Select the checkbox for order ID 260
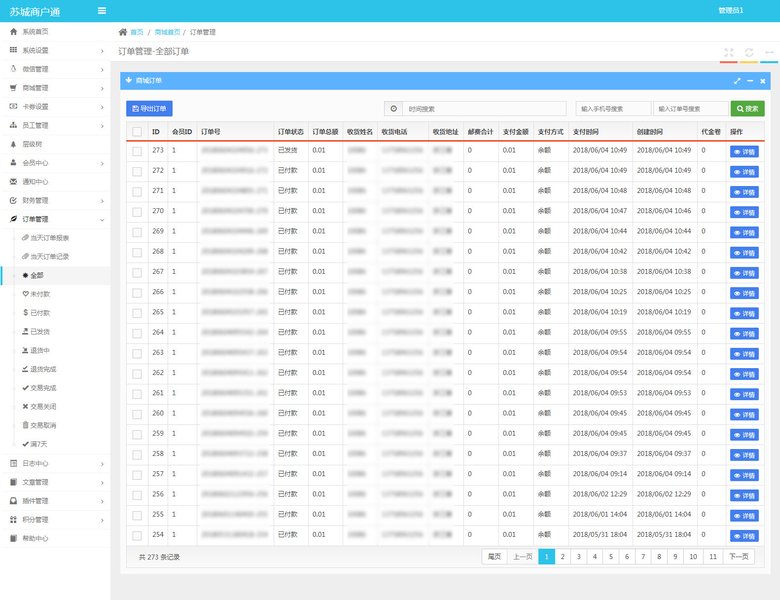 tap(137, 413)
